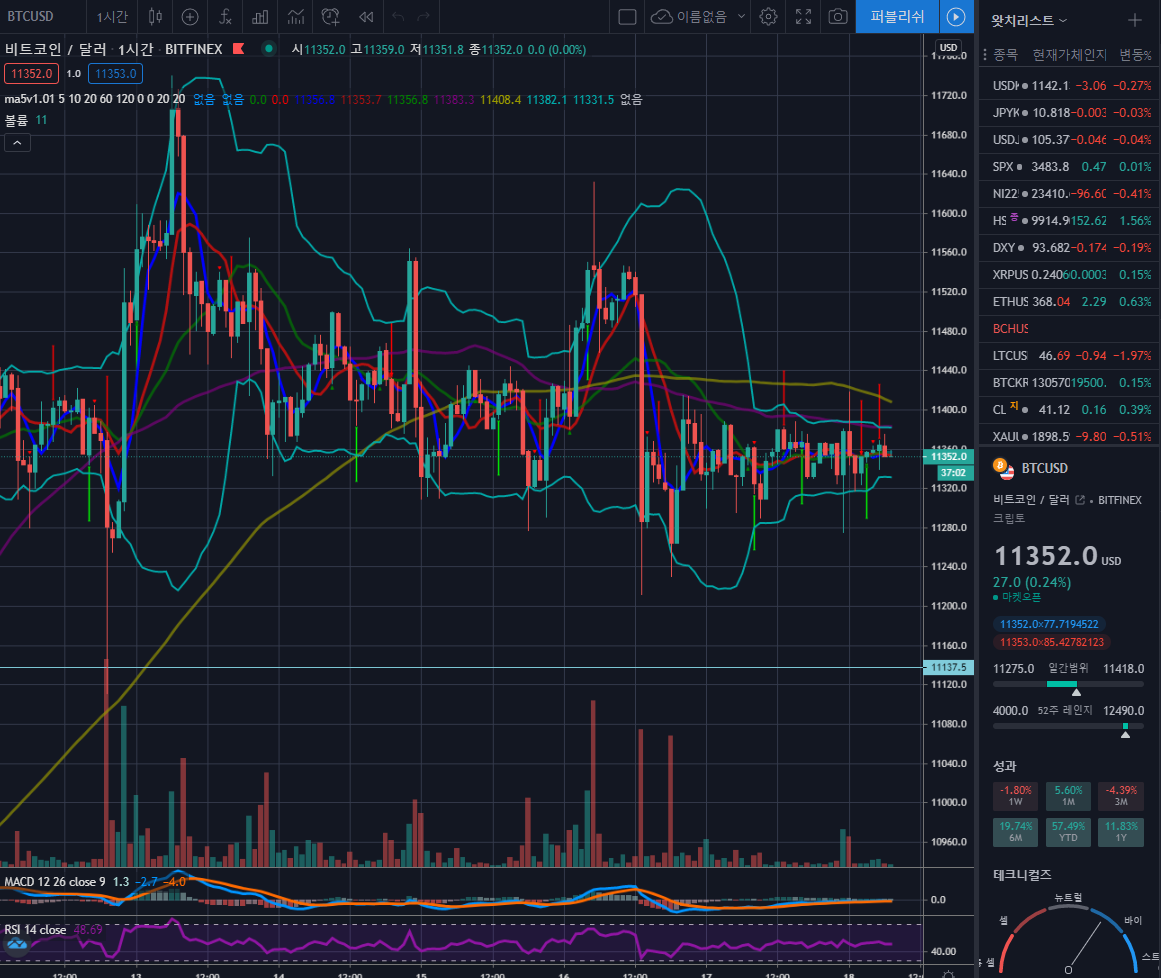The image size is (1161, 978).
Task: Expand the 이름없음 layout name dropdown
Action: click(741, 16)
